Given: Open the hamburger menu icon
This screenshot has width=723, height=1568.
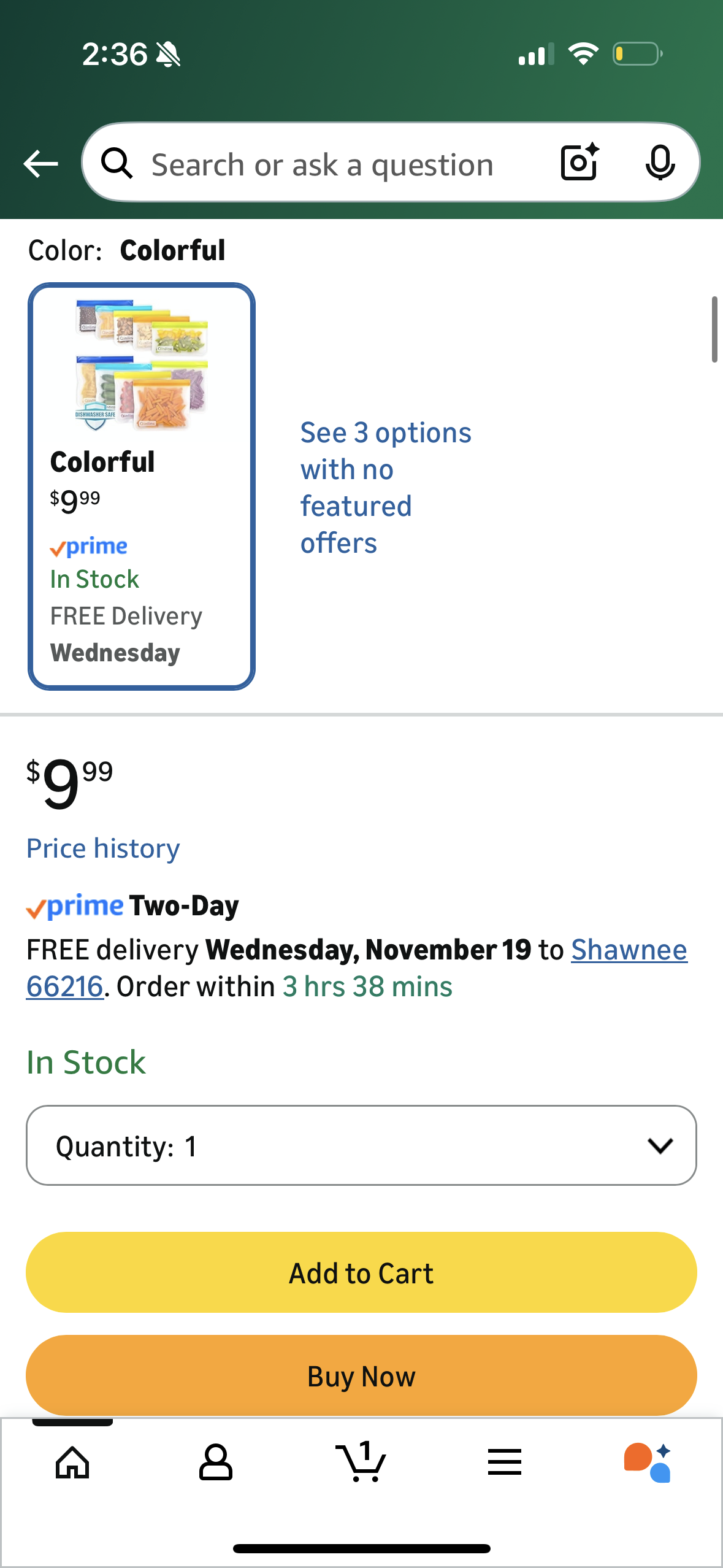Looking at the screenshot, I should click(x=504, y=1461).
